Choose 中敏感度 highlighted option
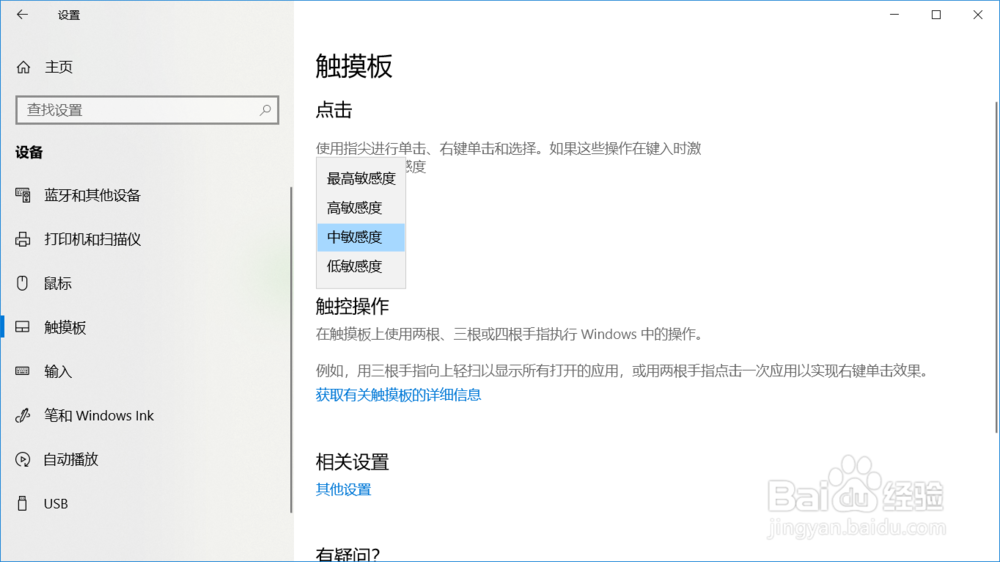 pos(361,237)
